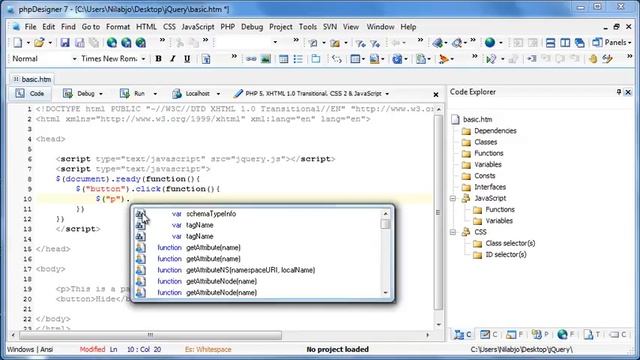Switch to the Code view button
The width and height of the screenshot is (640, 360).
[30, 93]
